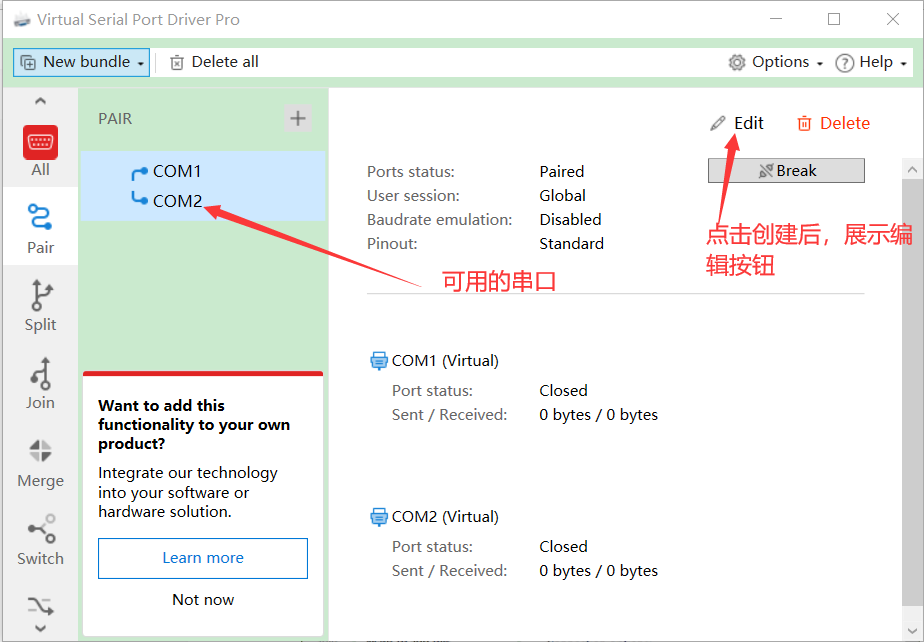Click the scrollbar up arrow
Image resolution: width=924 pixels, height=642 pixels.
point(912,170)
